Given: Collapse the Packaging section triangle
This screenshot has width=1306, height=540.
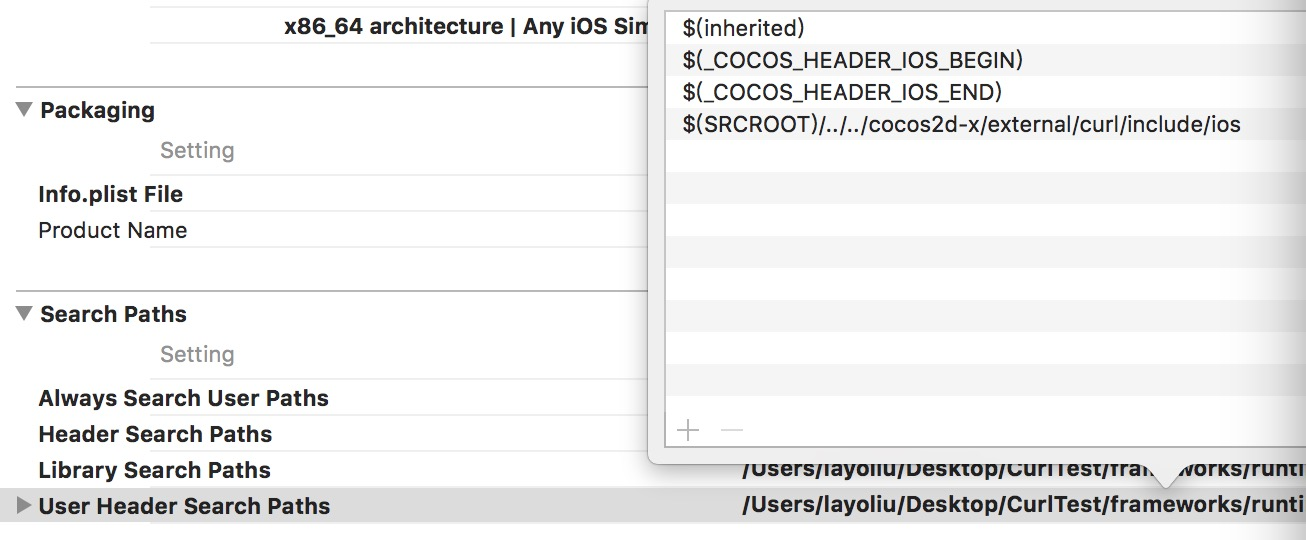Looking at the screenshot, I should (24, 110).
